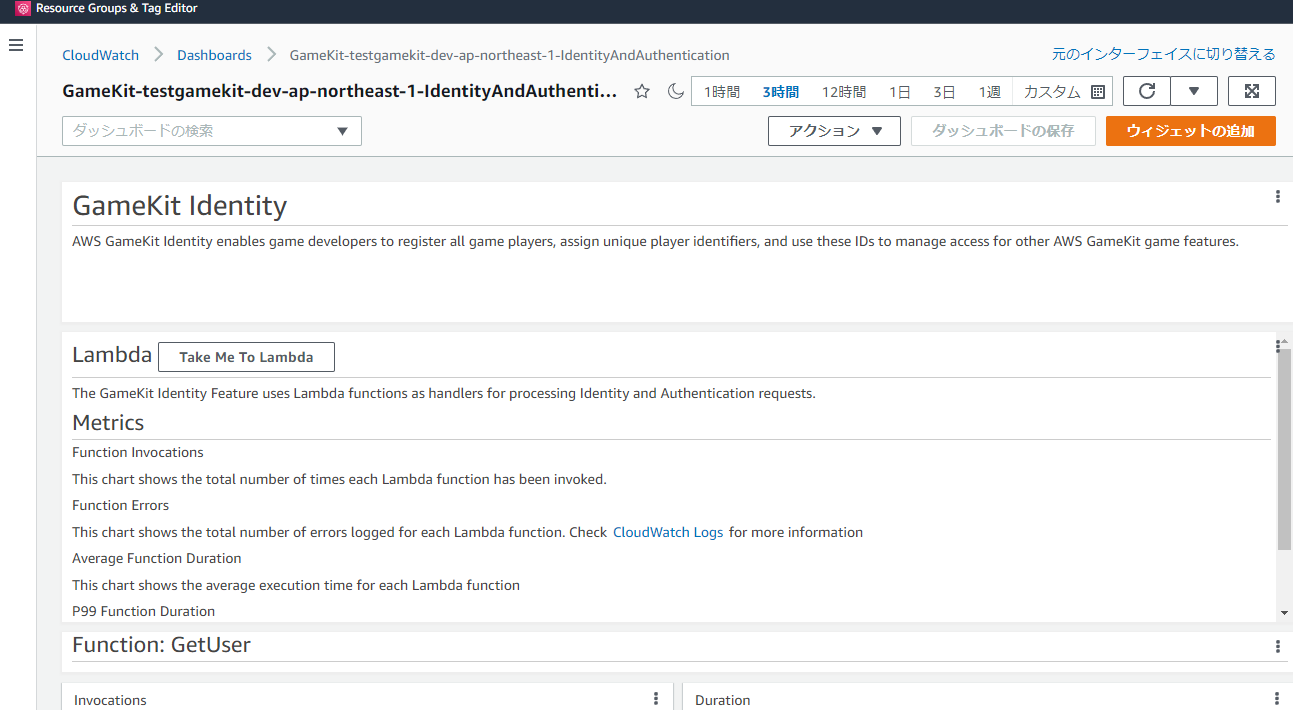Switch time range to 1週

[x=988, y=92]
